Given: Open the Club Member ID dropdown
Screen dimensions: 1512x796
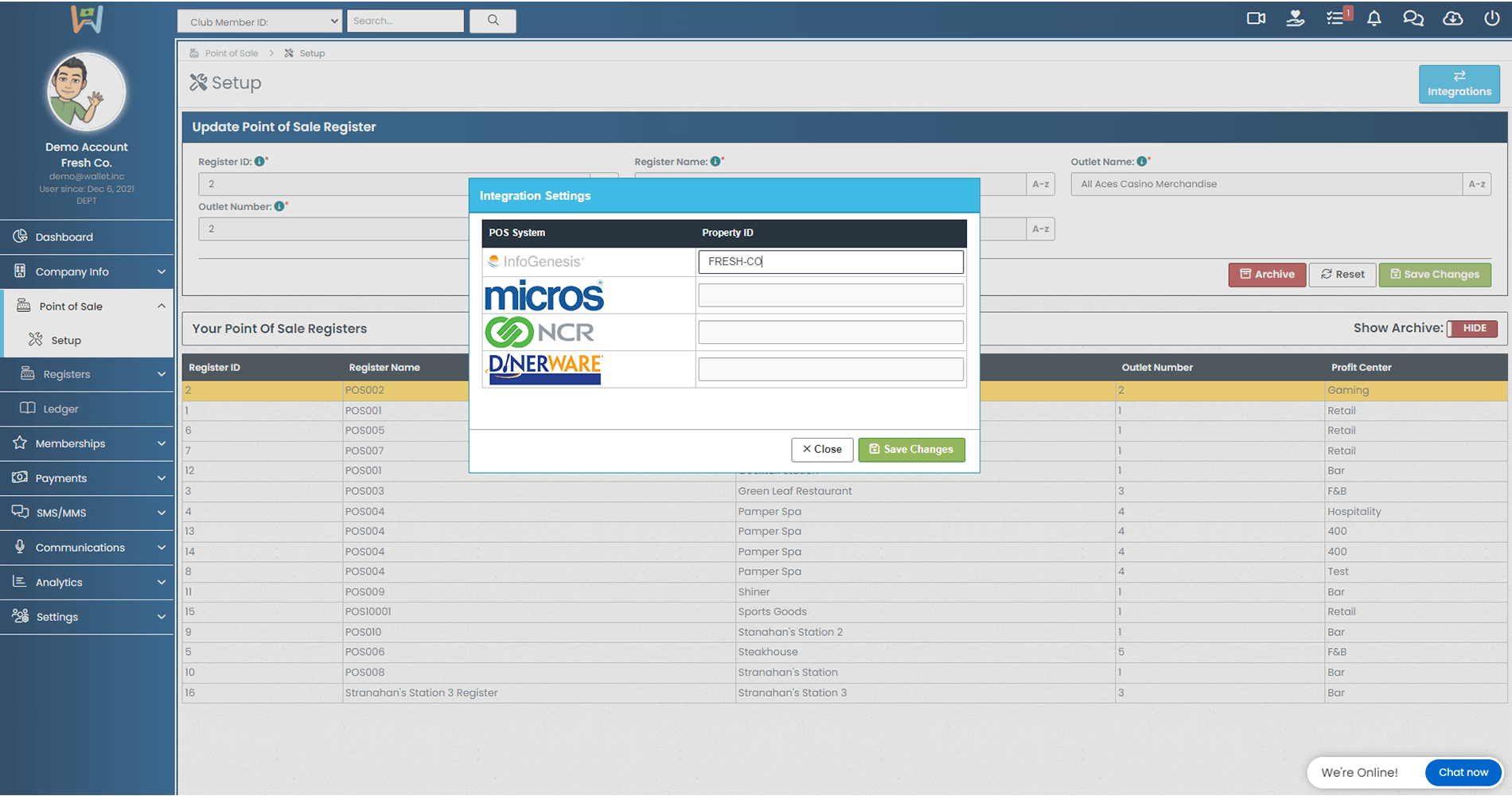Looking at the screenshot, I should (259, 21).
